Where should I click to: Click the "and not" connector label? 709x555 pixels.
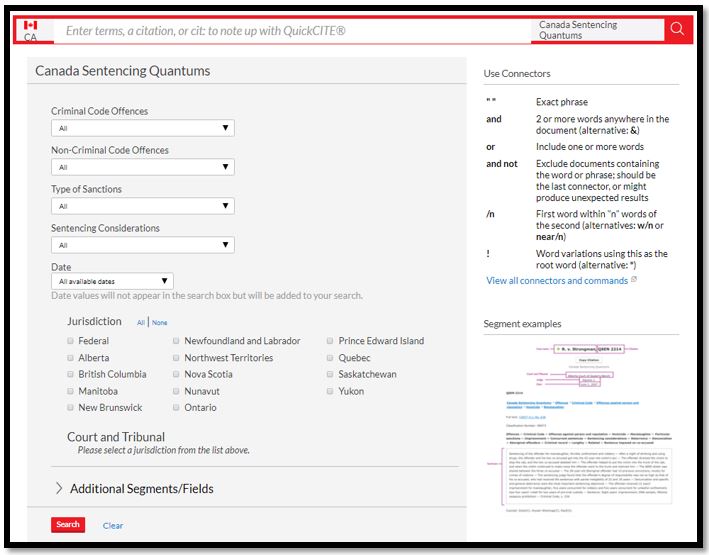coord(501,164)
